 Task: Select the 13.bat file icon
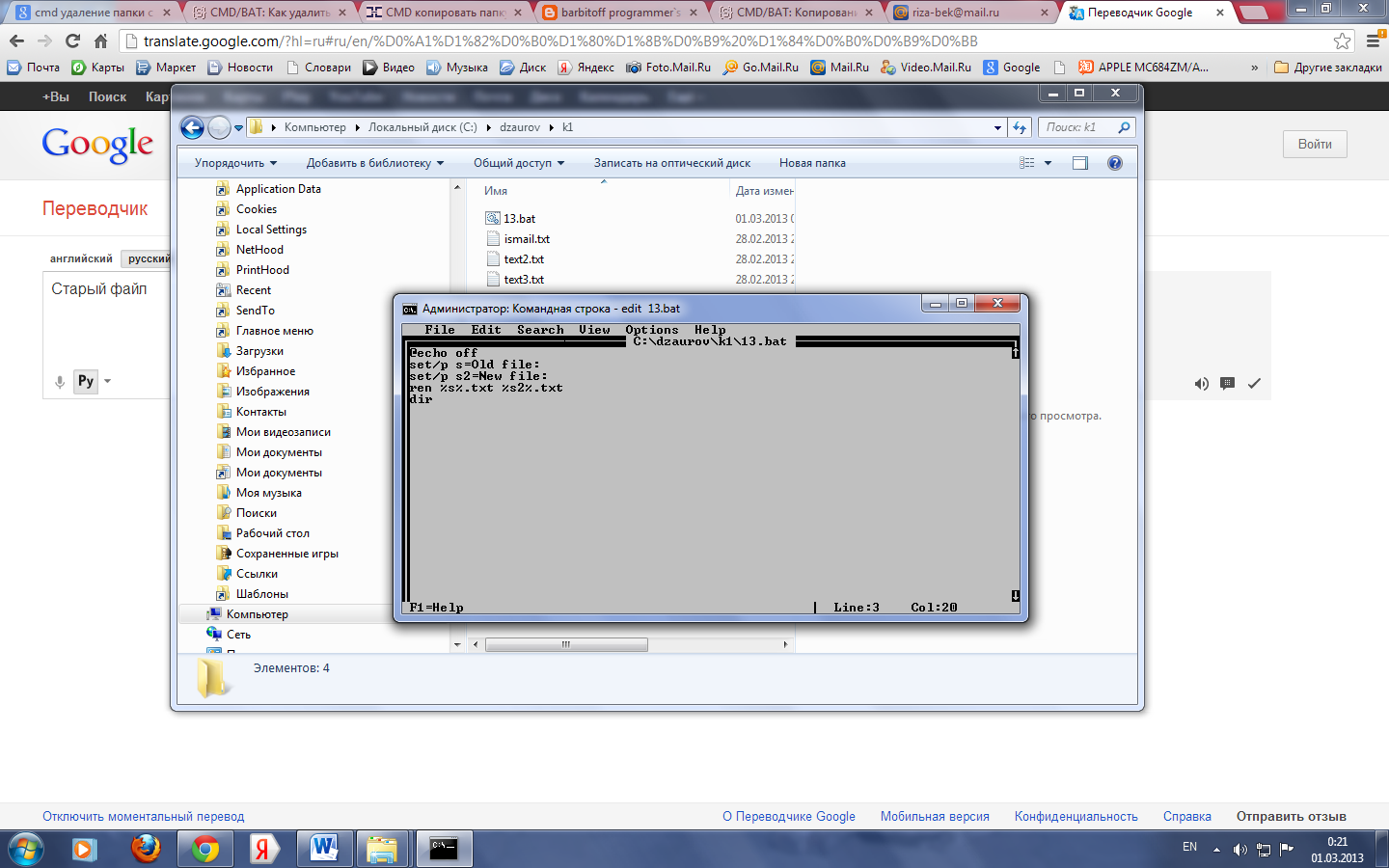(x=493, y=219)
